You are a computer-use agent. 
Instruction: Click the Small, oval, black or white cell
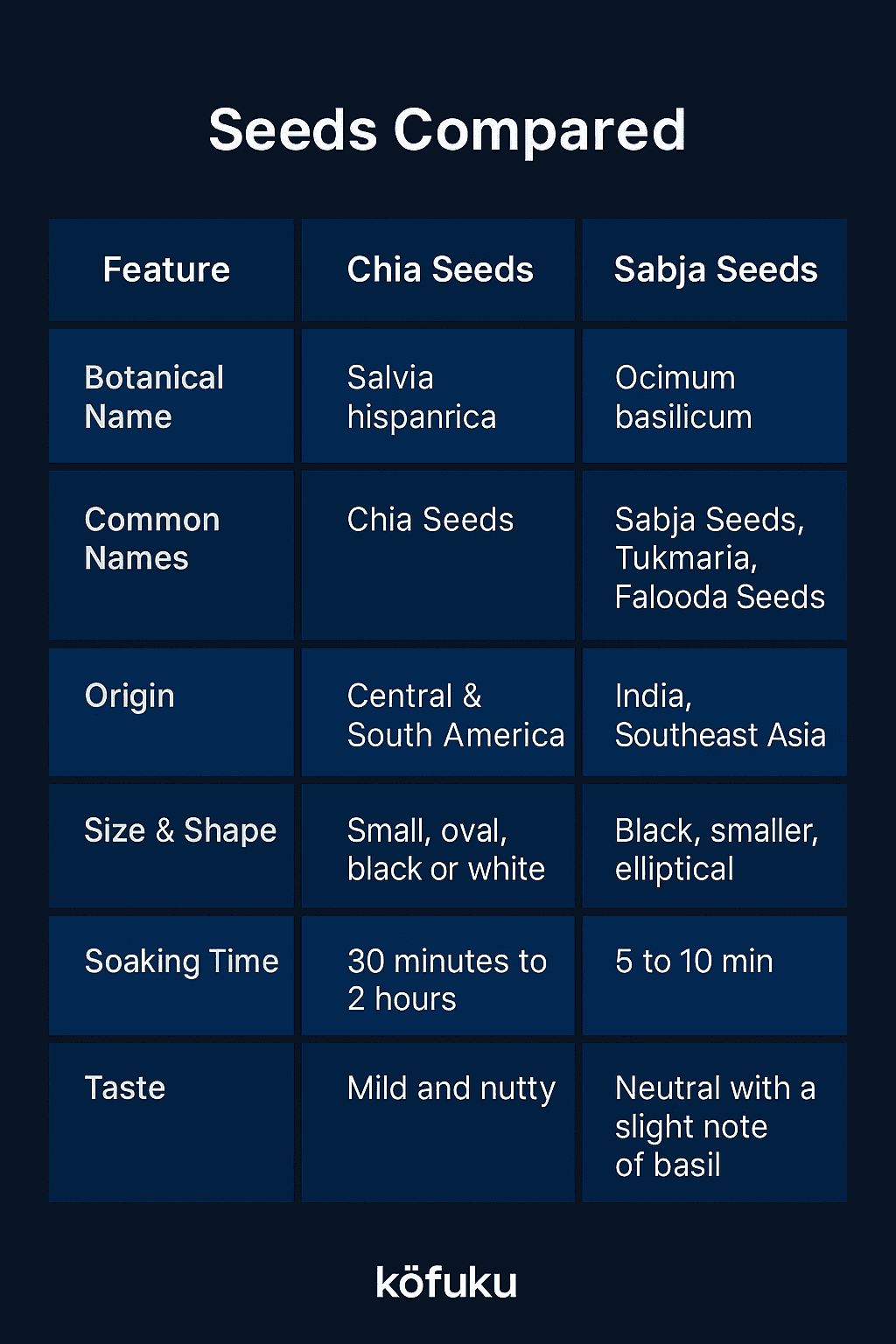point(438,846)
